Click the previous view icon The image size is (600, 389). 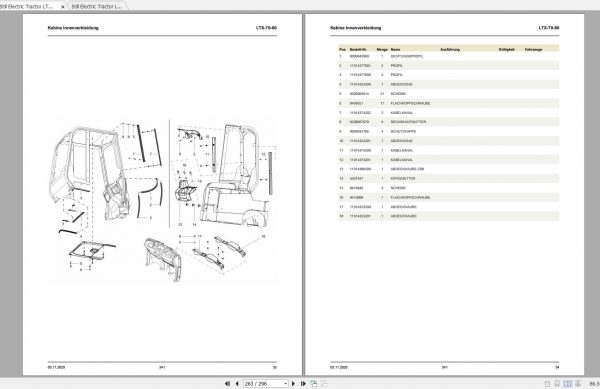(314, 383)
